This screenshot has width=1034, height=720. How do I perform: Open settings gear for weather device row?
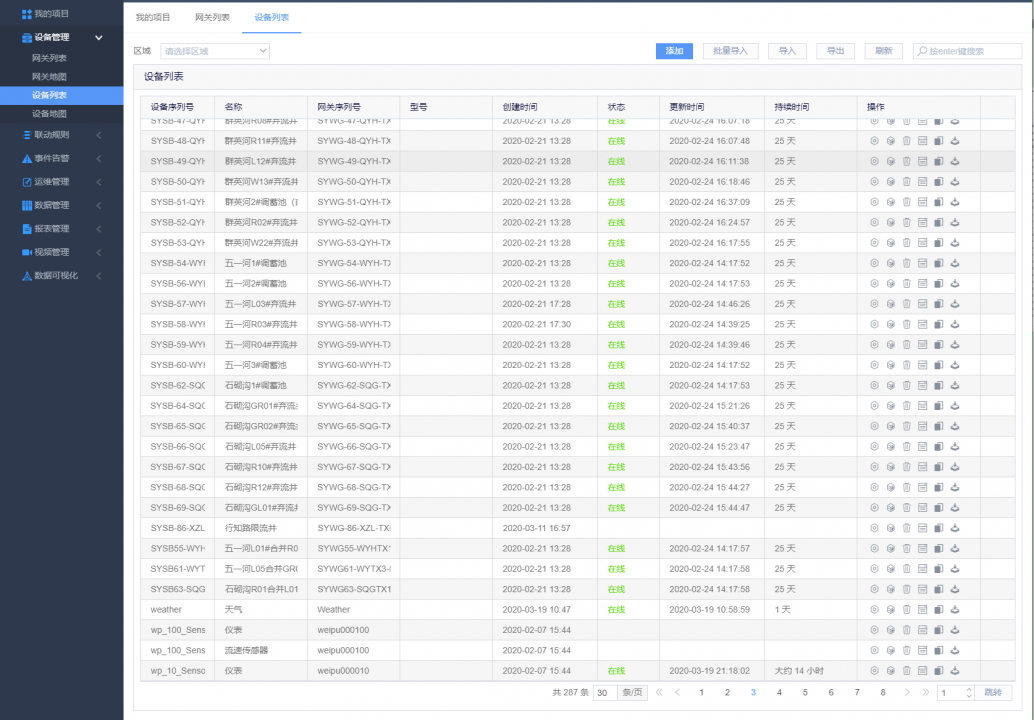(x=874, y=609)
